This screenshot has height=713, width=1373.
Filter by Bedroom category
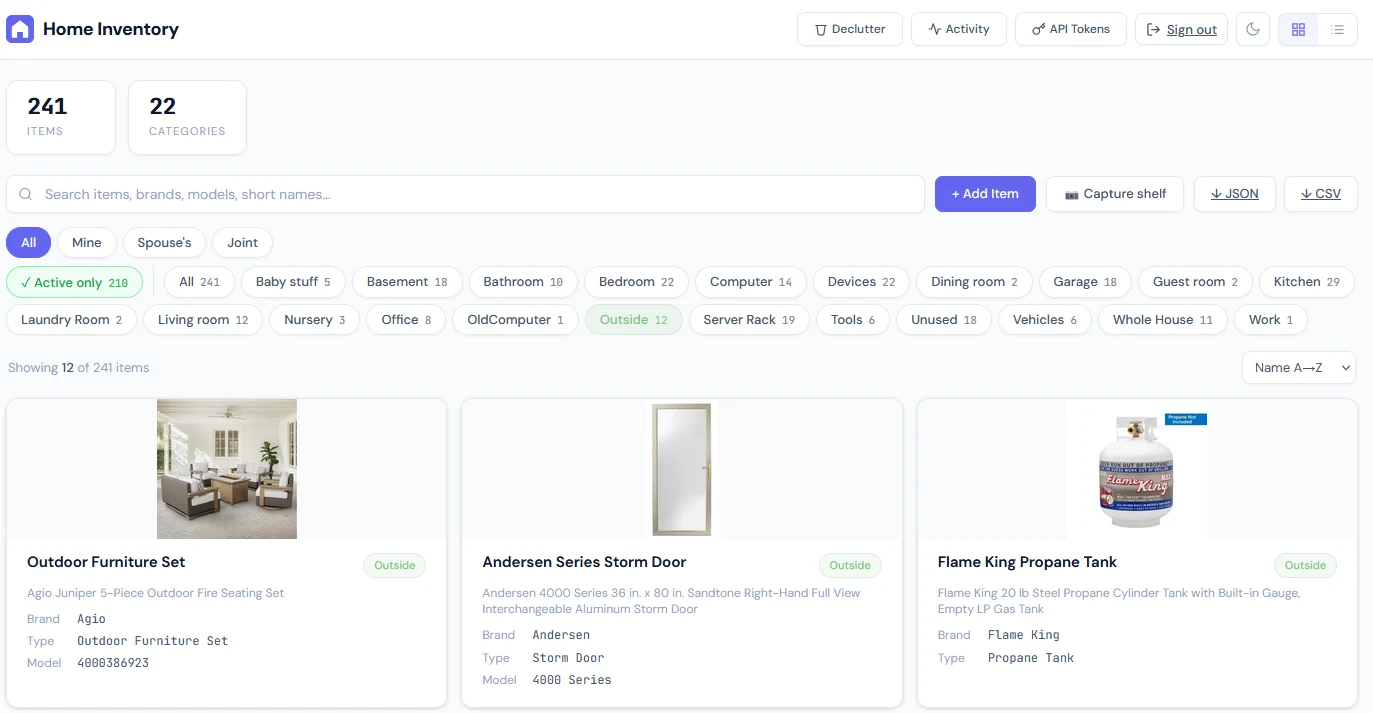[637, 282]
